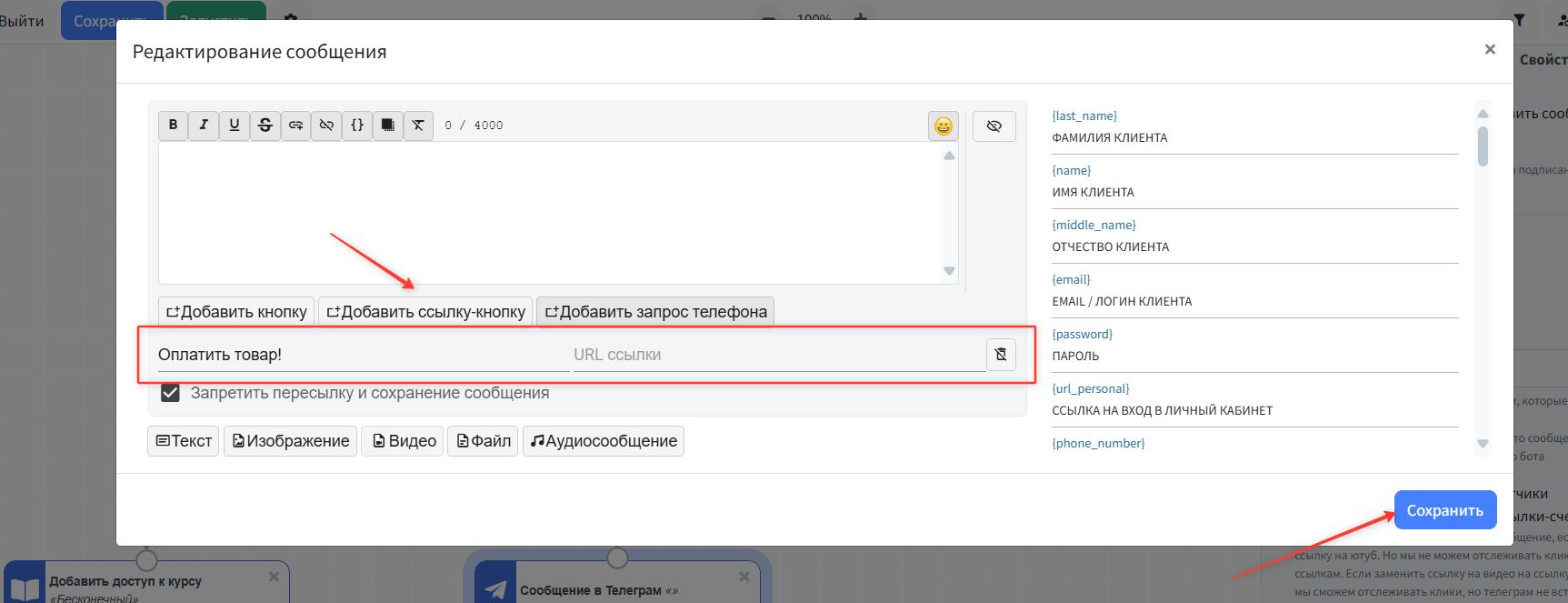Screen dimensions: 1568x603
Task: Apply underline formatting
Action: [235, 126]
